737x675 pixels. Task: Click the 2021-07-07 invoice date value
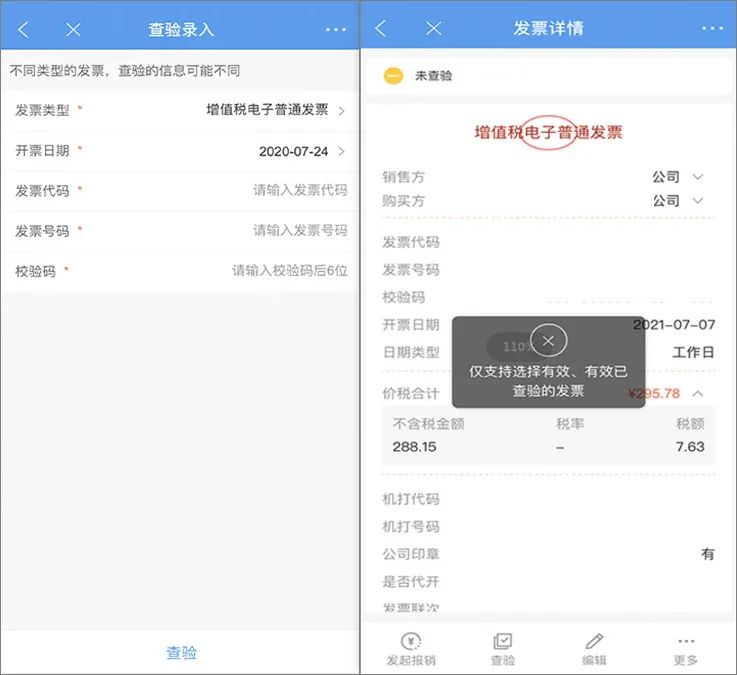click(x=674, y=325)
